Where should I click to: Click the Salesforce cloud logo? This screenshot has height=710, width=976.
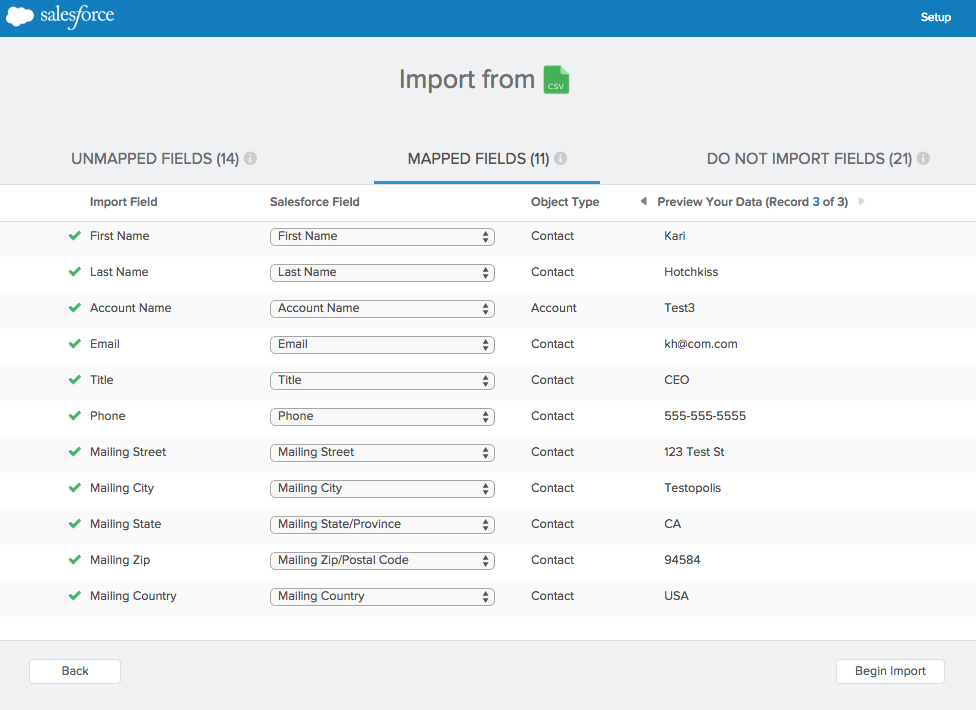[20, 17]
